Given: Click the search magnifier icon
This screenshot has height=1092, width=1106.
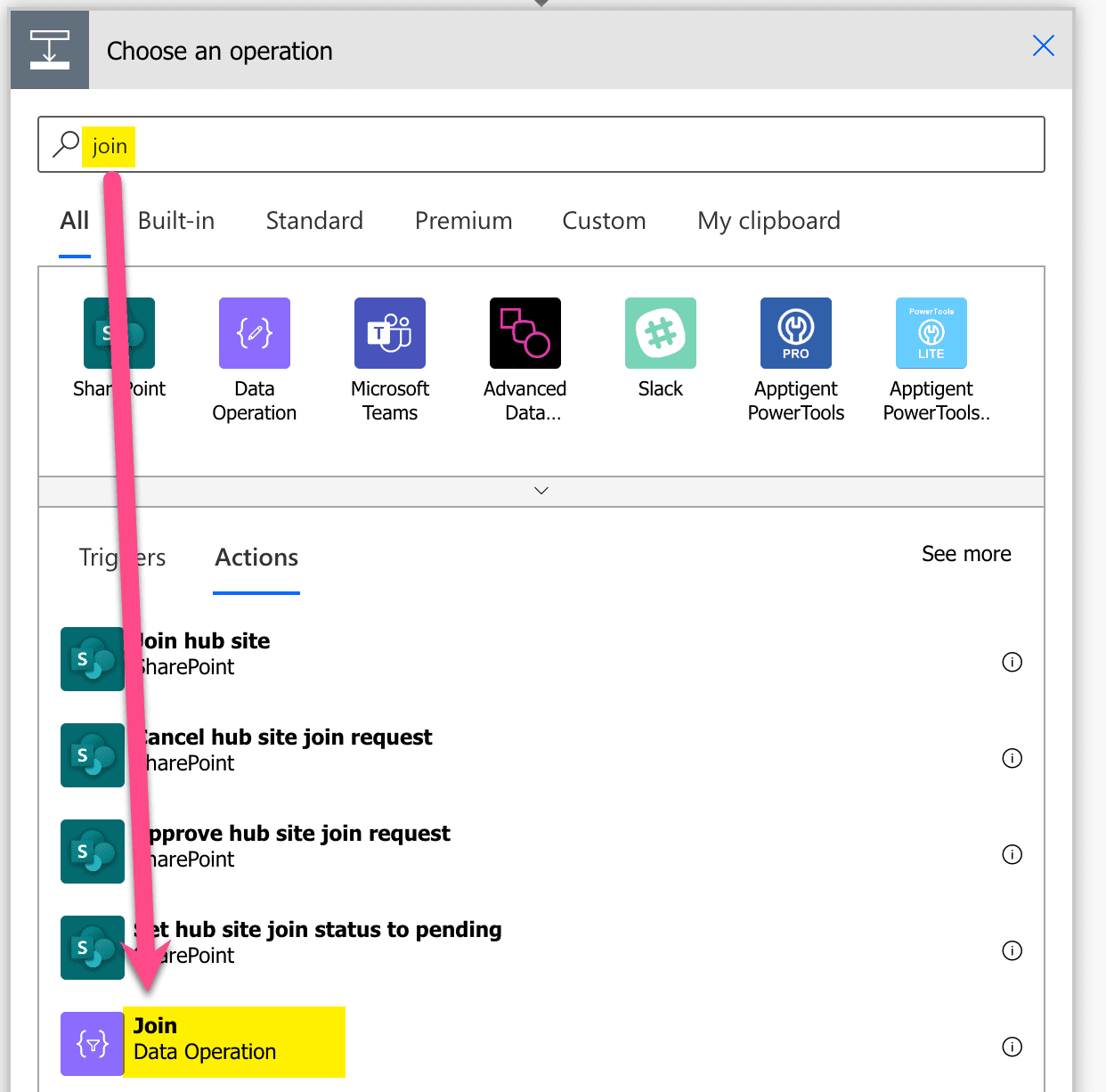Looking at the screenshot, I should [x=64, y=143].
